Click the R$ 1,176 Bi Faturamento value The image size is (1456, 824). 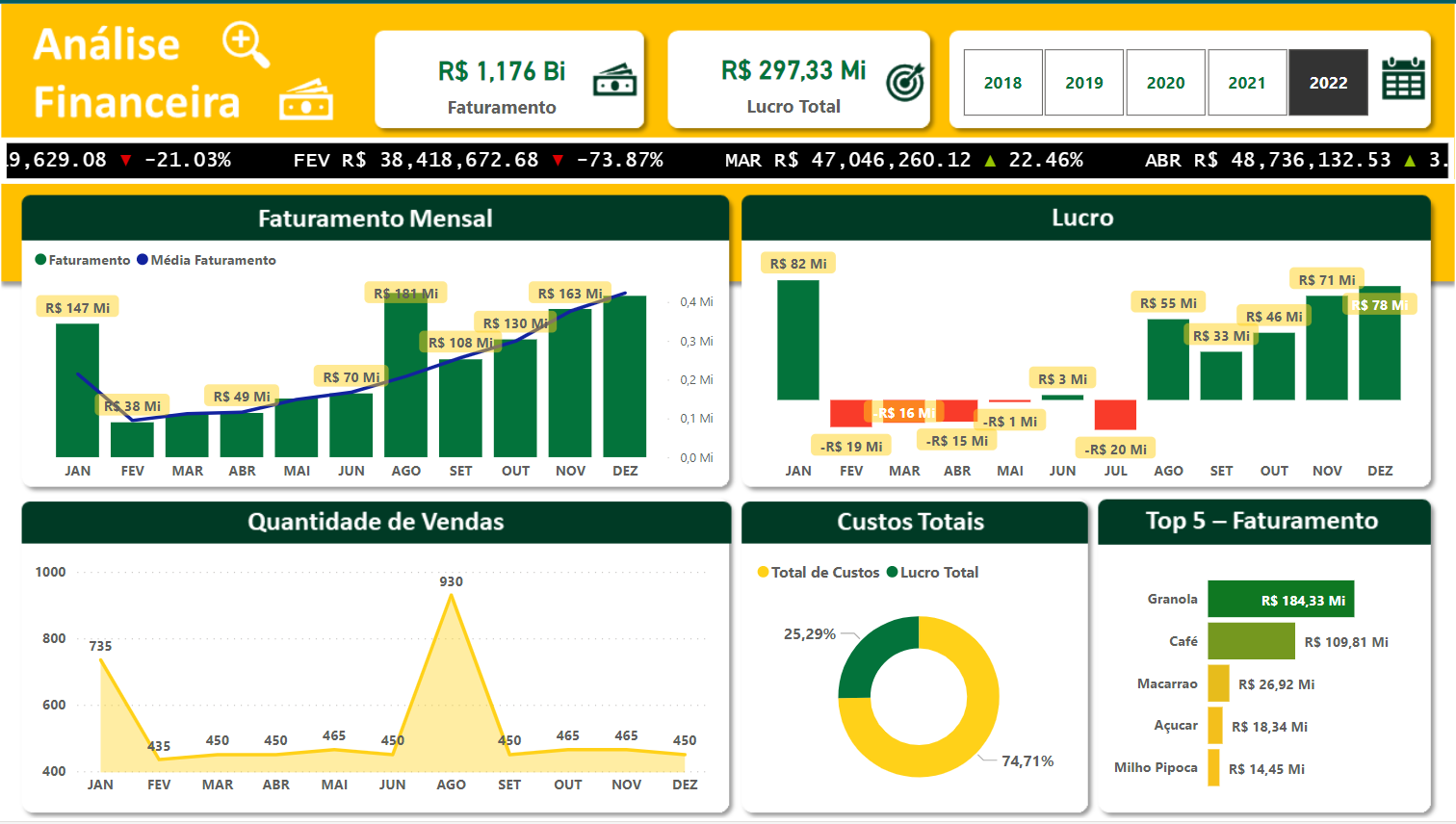pos(502,71)
